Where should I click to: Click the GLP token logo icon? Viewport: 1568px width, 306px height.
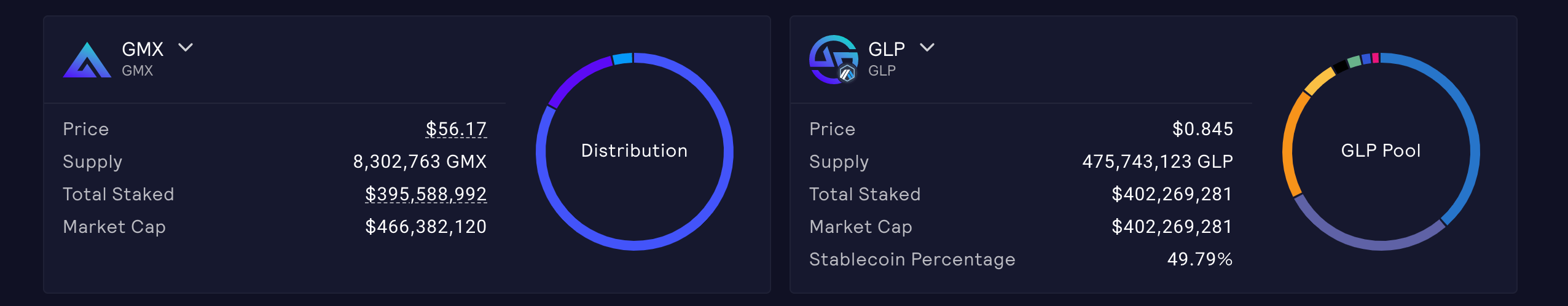click(x=833, y=60)
